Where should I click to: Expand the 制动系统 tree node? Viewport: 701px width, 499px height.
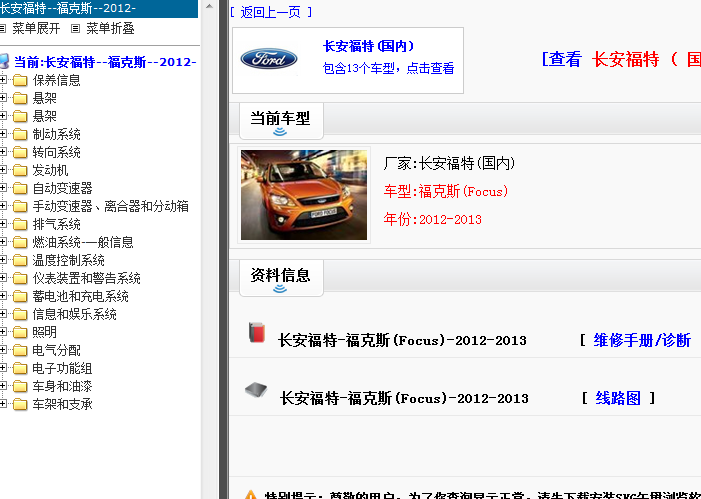[x=3, y=134]
